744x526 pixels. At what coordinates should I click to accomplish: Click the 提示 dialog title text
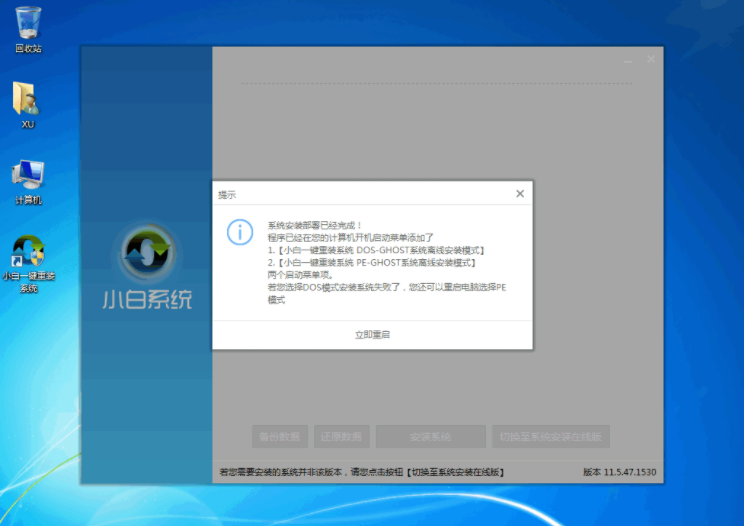pyautogui.click(x=227, y=195)
